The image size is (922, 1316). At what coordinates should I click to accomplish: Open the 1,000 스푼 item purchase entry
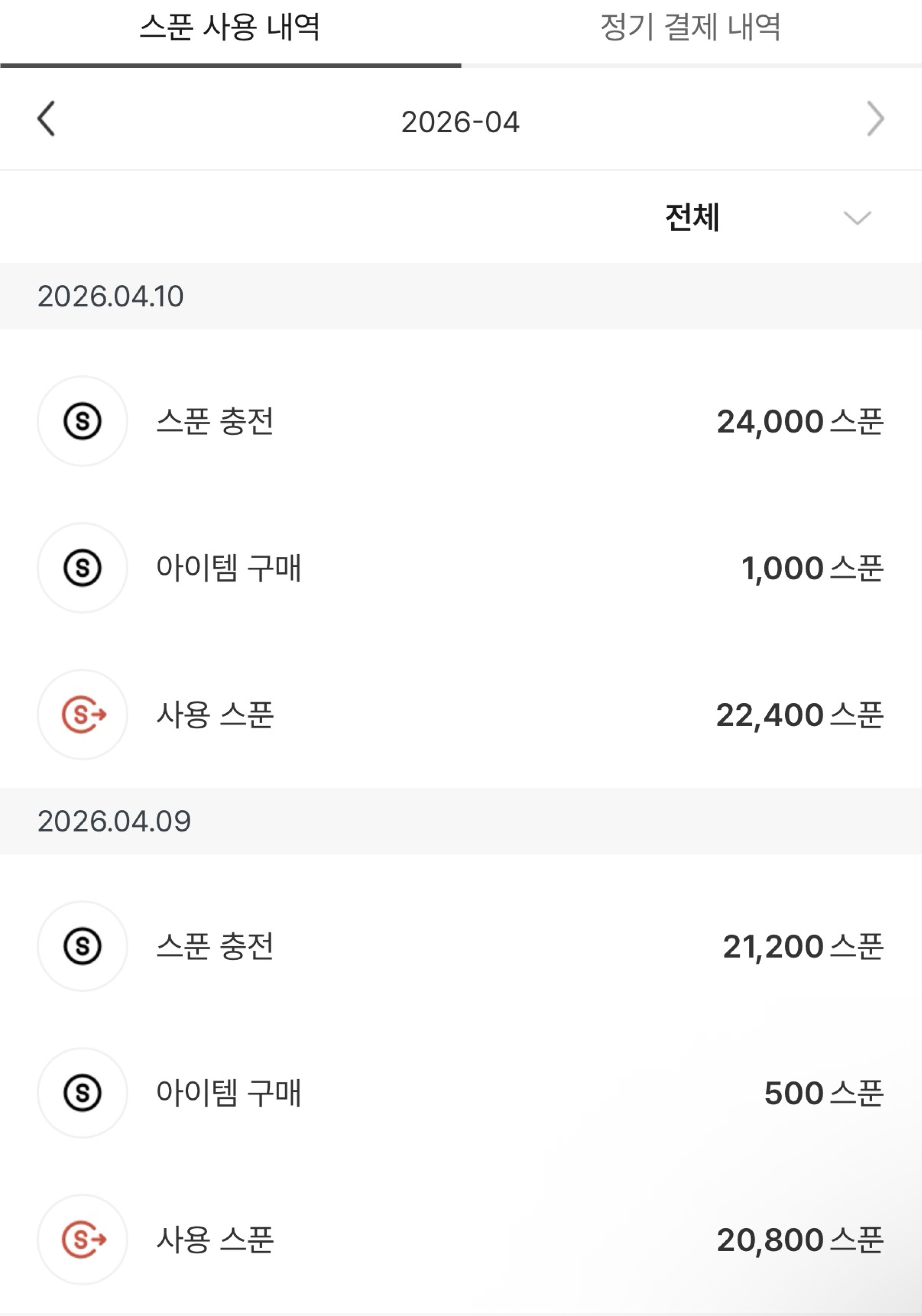pos(812,569)
